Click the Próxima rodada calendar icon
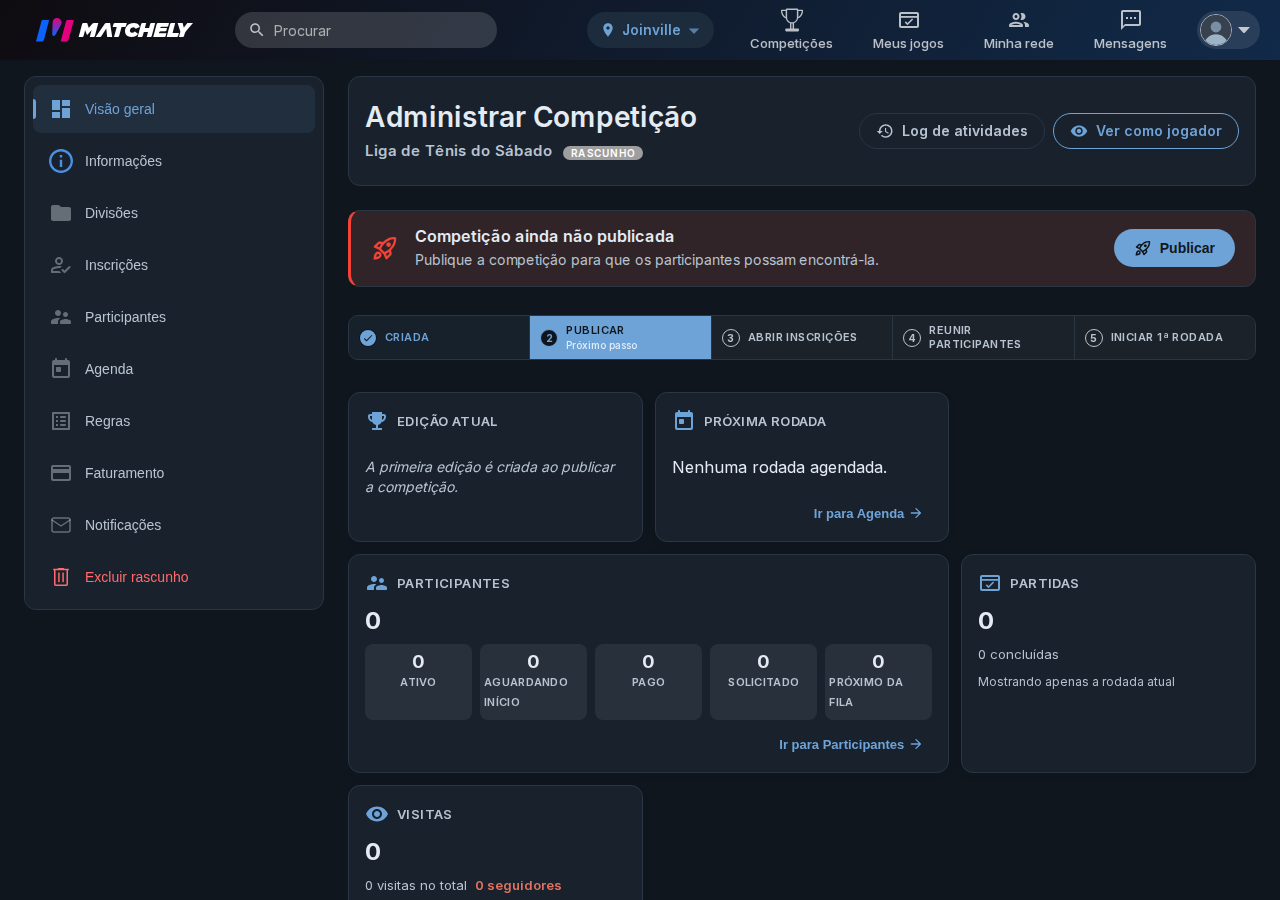Image resolution: width=1280 pixels, height=900 pixels. point(684,421)
